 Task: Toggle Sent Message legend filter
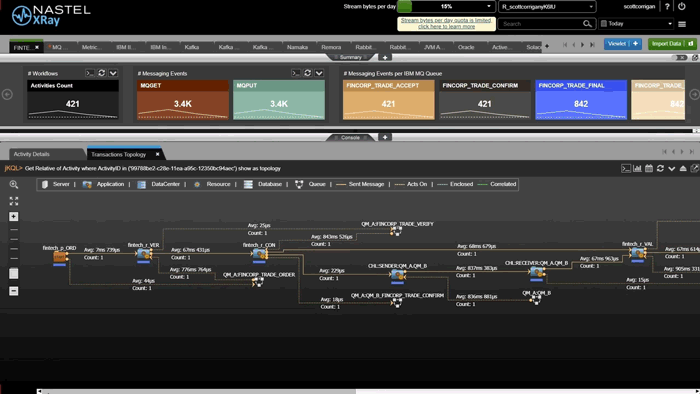[x=360, y=184]
